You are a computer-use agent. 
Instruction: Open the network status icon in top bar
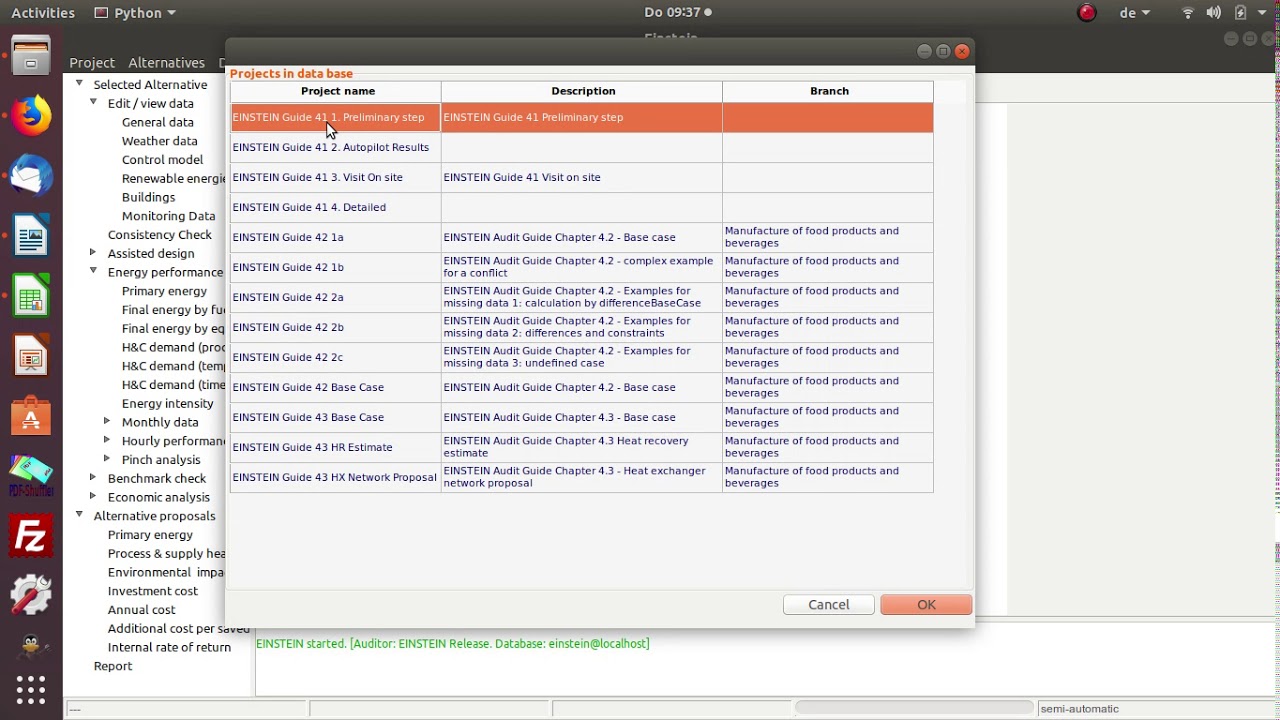pos(1188,13)
